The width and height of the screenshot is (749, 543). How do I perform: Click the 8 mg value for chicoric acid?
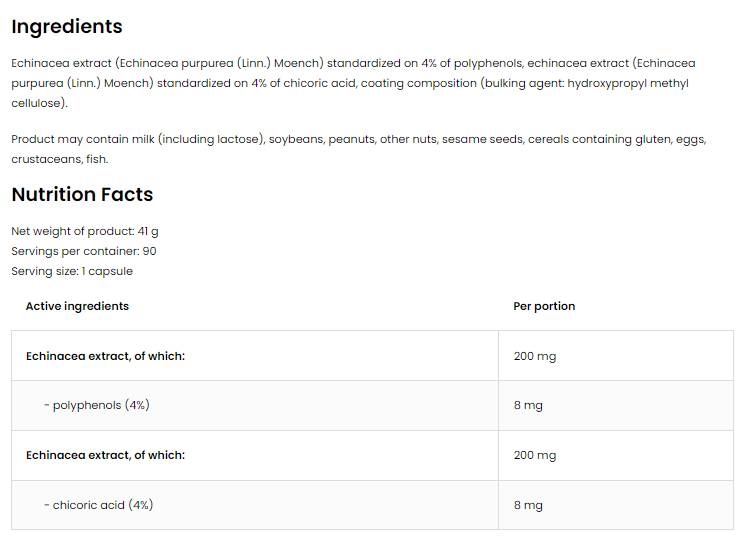pos(528,505)
